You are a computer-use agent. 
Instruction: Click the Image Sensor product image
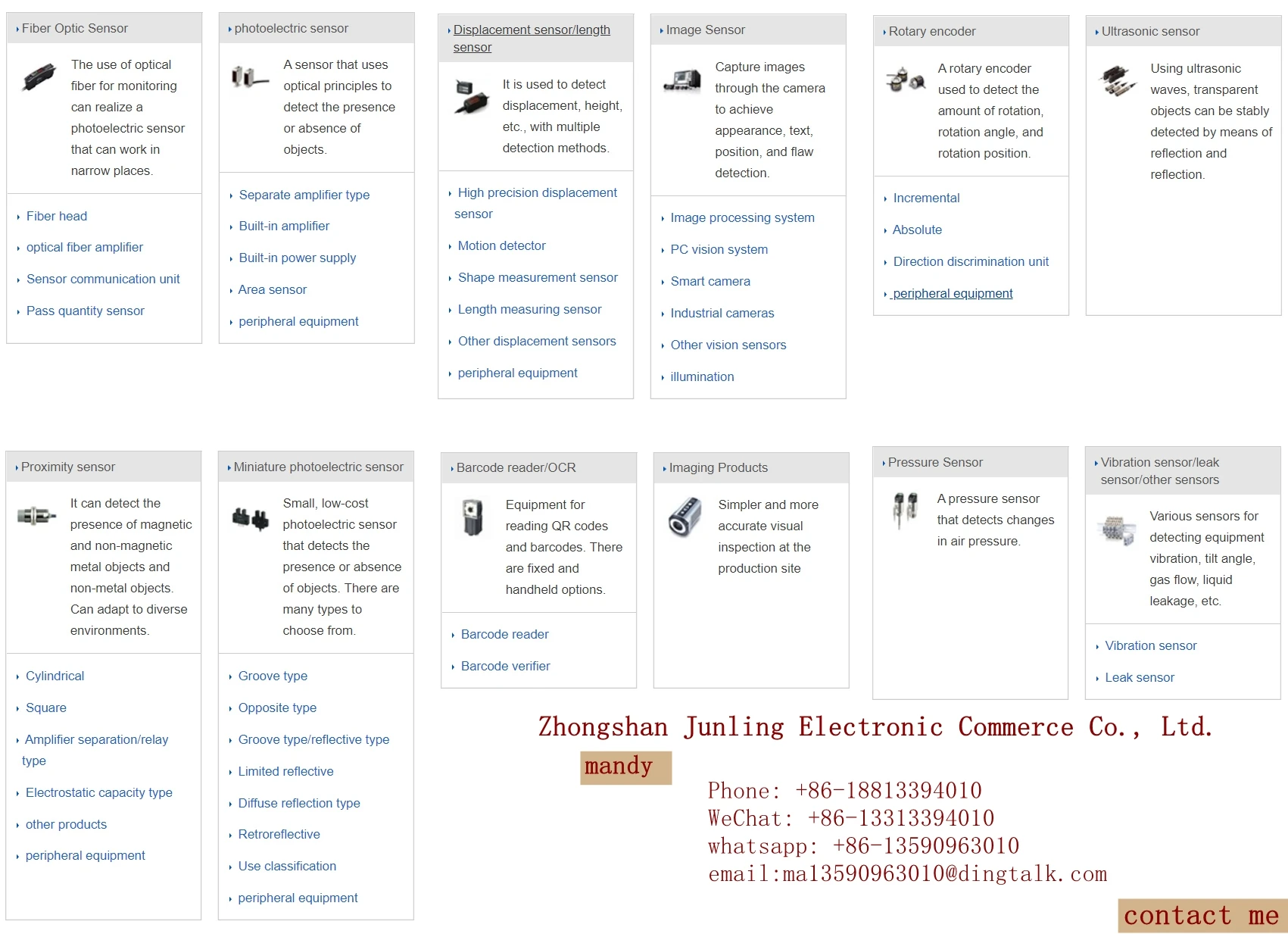[x=682, y=80]
